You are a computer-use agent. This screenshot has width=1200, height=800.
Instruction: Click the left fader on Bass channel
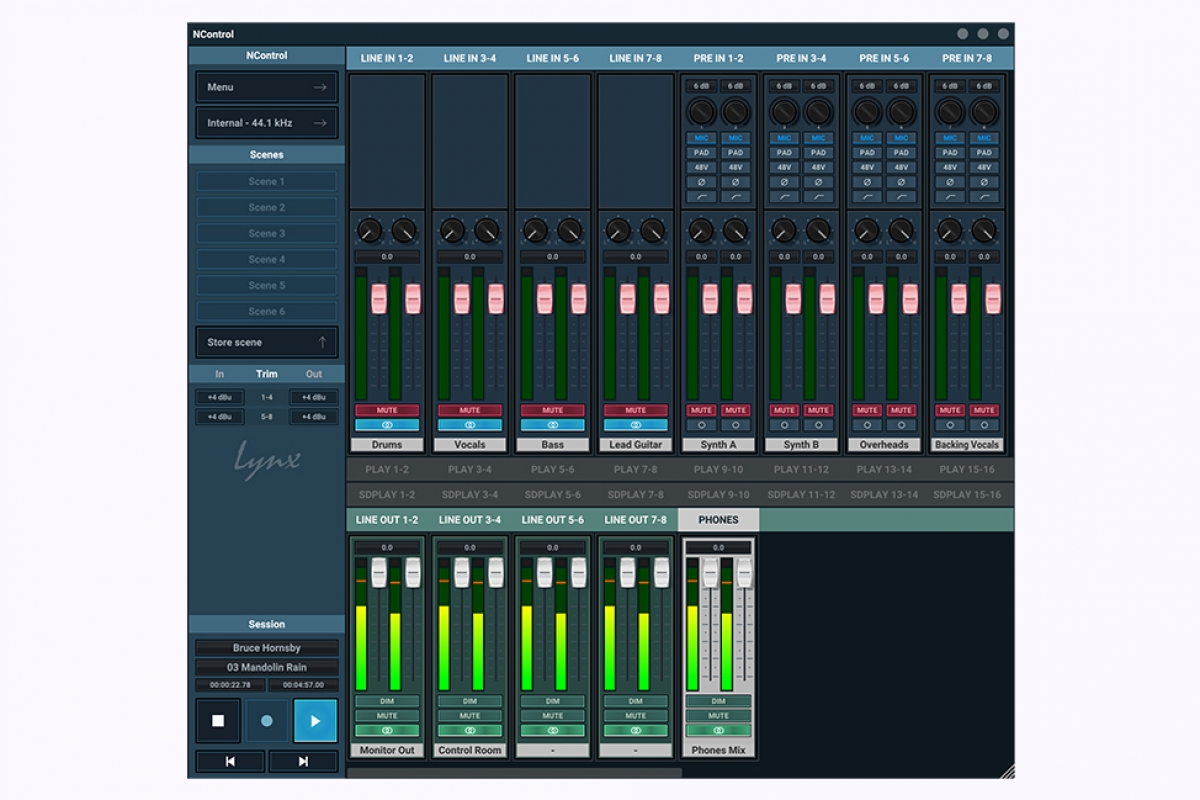[544, 298]
